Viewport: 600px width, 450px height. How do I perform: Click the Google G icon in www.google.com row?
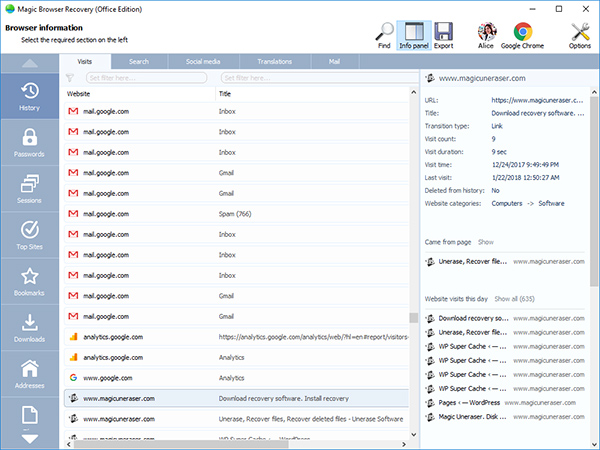click(x=73, y=378)
